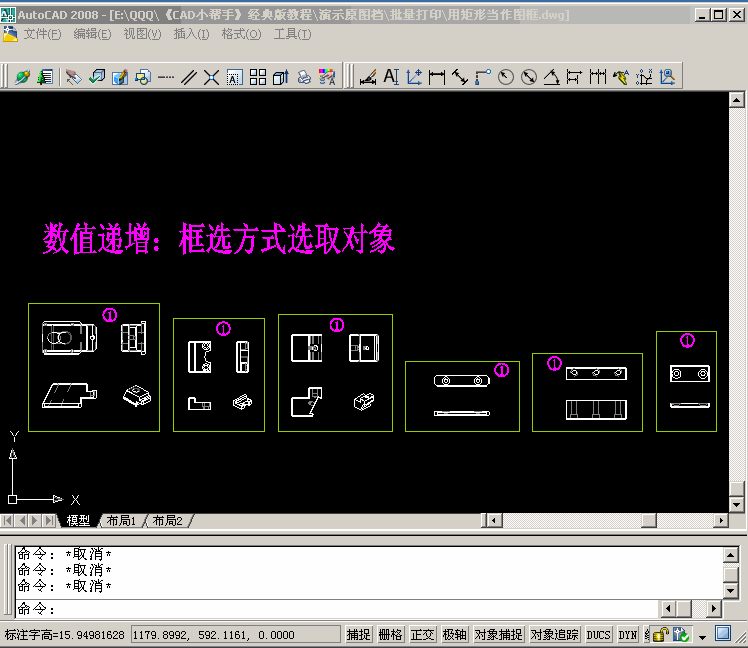
Task: Click the first-tab navigation arrow
Action: [x=7, y=521]
